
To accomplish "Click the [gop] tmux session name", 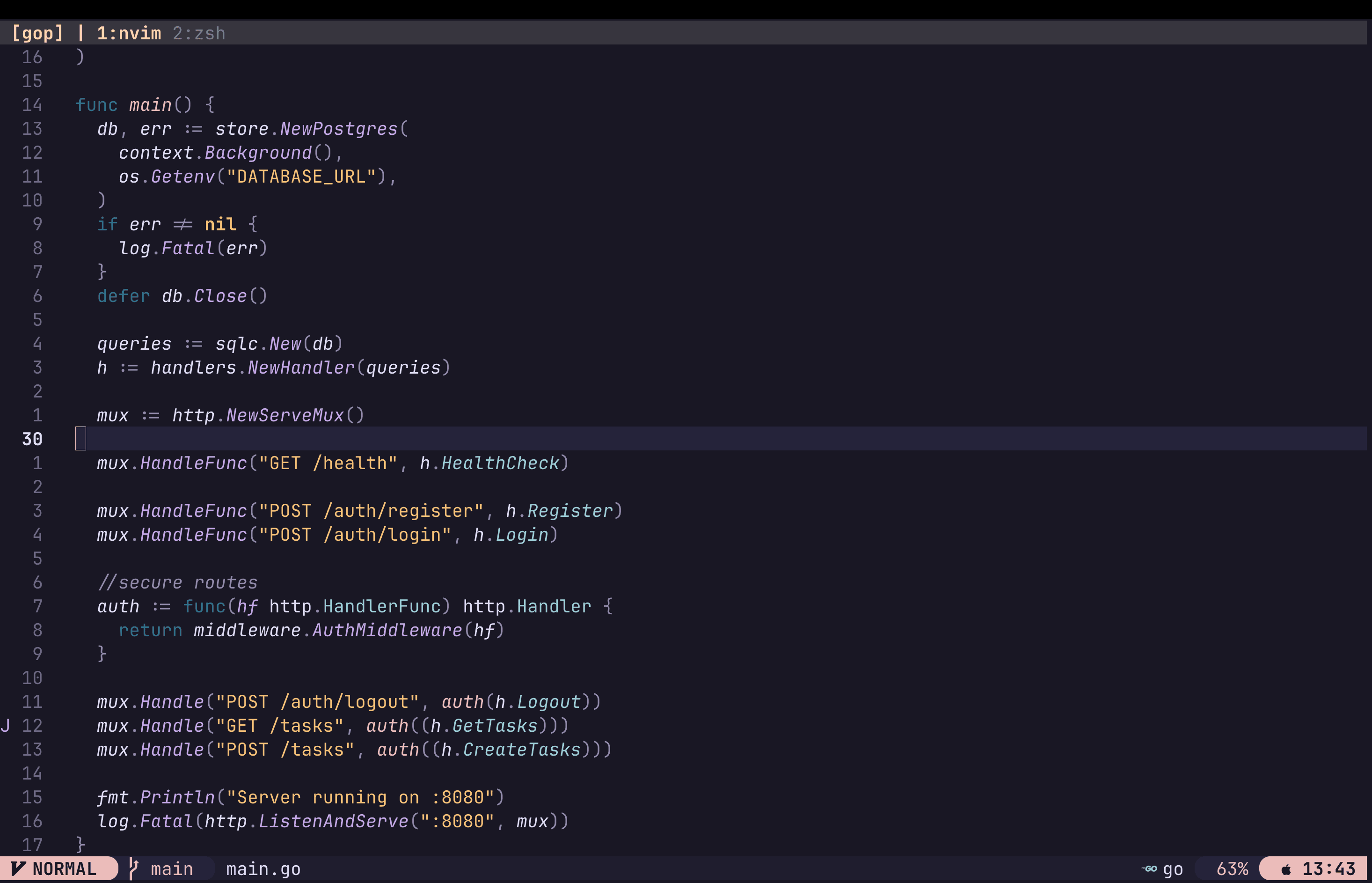I will [x=38, y=33].
